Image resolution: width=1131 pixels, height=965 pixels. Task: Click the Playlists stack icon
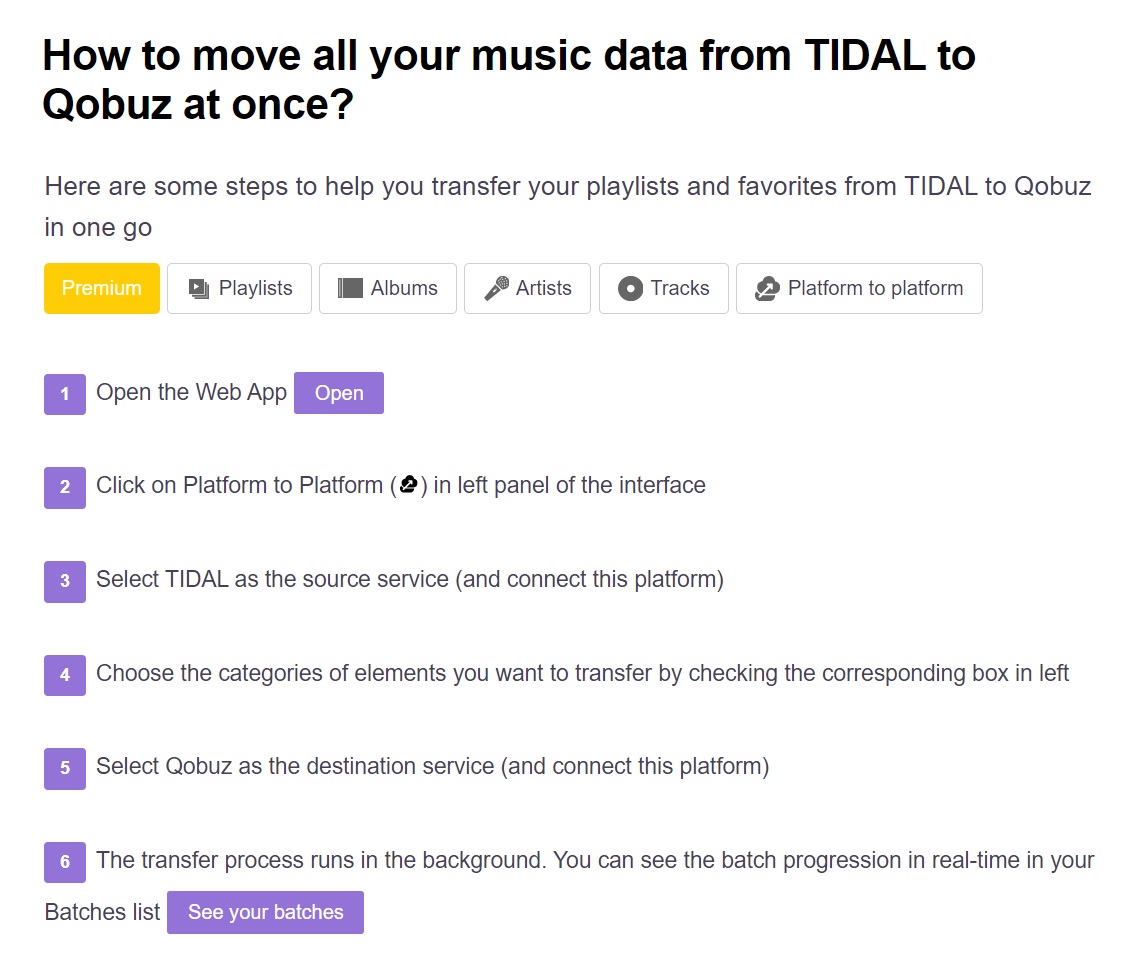pyautogui.click(x=199, y=289)
